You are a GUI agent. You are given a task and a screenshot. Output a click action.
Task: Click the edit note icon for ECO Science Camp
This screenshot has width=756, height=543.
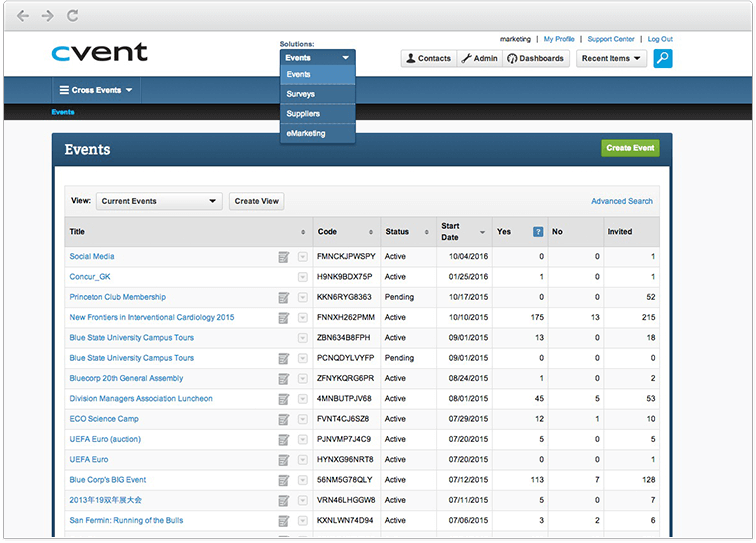(x=284, y=419)
